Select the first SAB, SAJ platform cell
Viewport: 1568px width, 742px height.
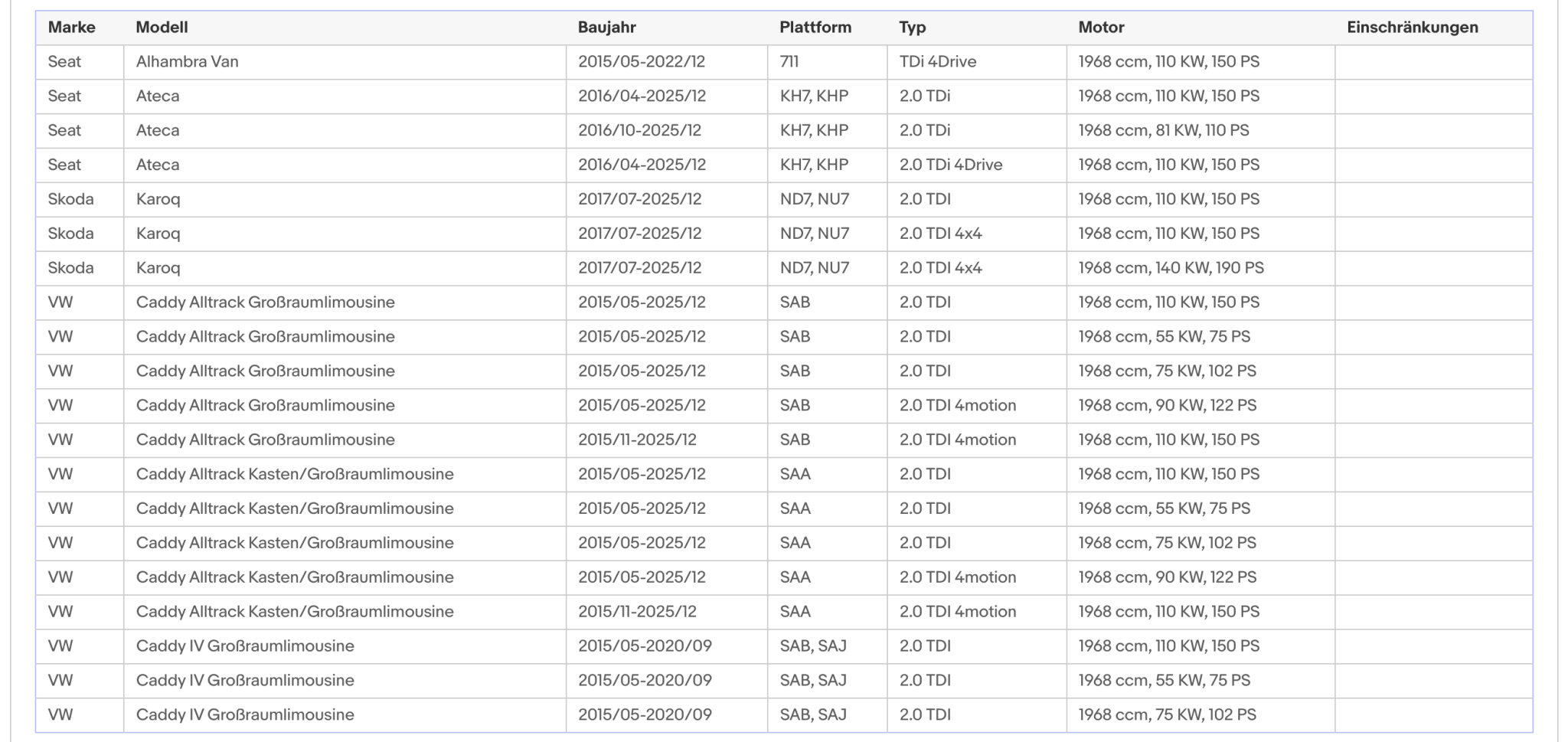828,646
